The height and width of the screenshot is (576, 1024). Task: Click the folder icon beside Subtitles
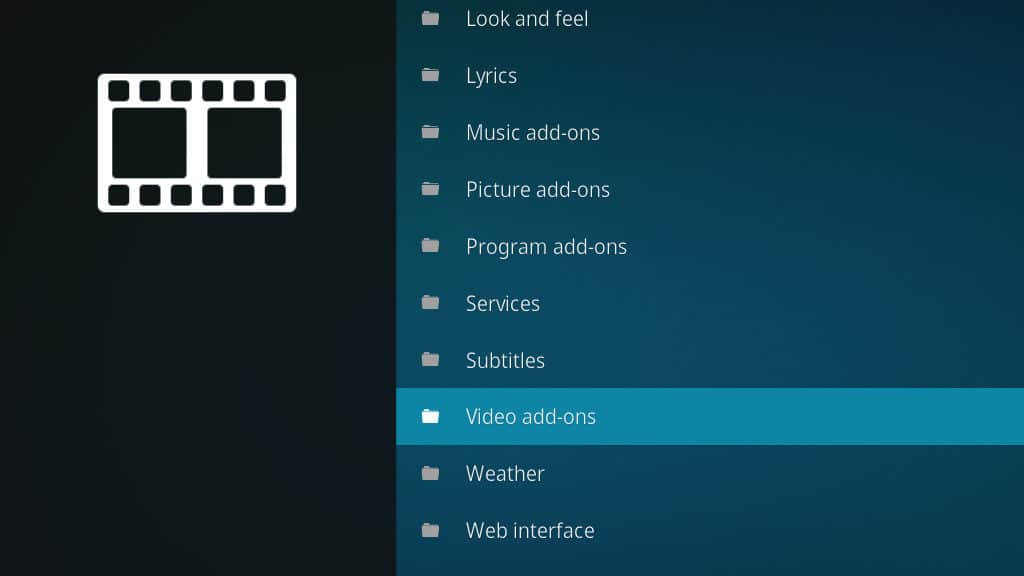pyautogui.click(x=430, y=359)
